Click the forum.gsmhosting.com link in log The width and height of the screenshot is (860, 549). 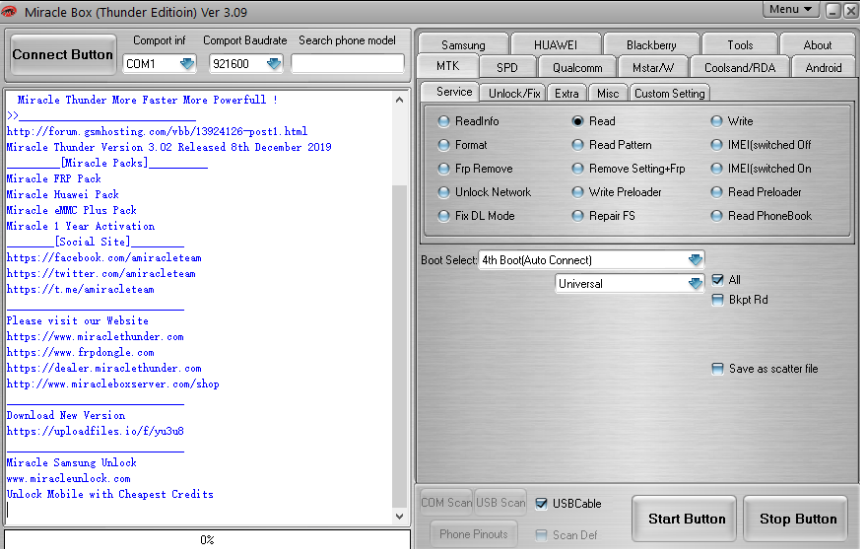click(157, 131)
